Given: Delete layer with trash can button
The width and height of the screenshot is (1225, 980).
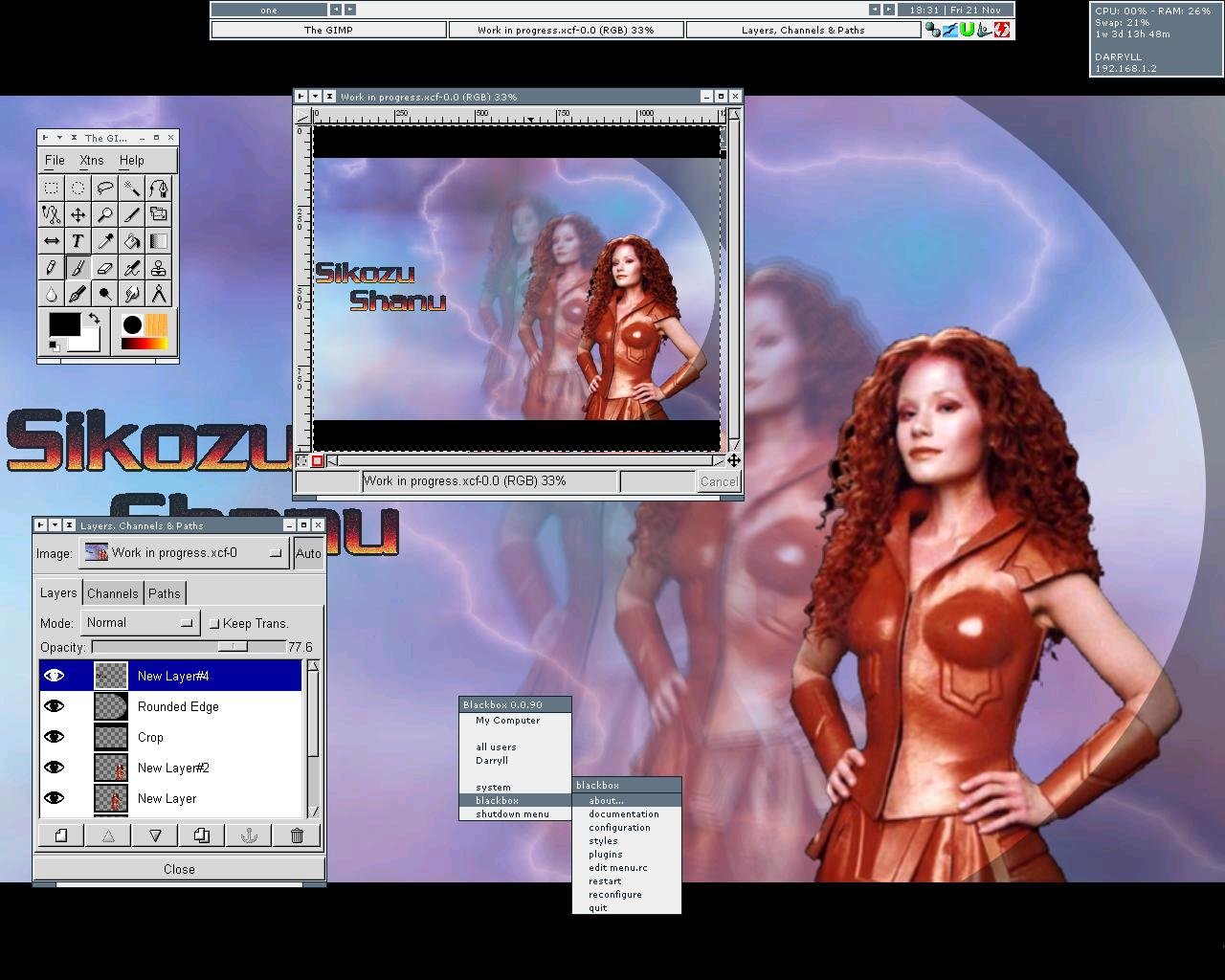Looking at the screenshot, I should [297, 835].
